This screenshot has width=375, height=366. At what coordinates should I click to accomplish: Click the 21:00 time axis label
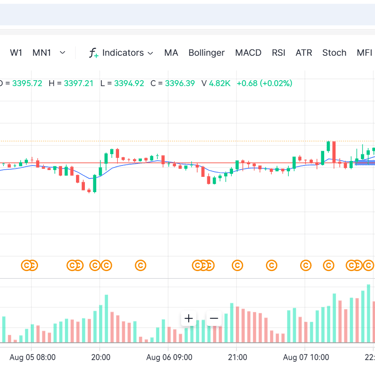click(237, 357)
